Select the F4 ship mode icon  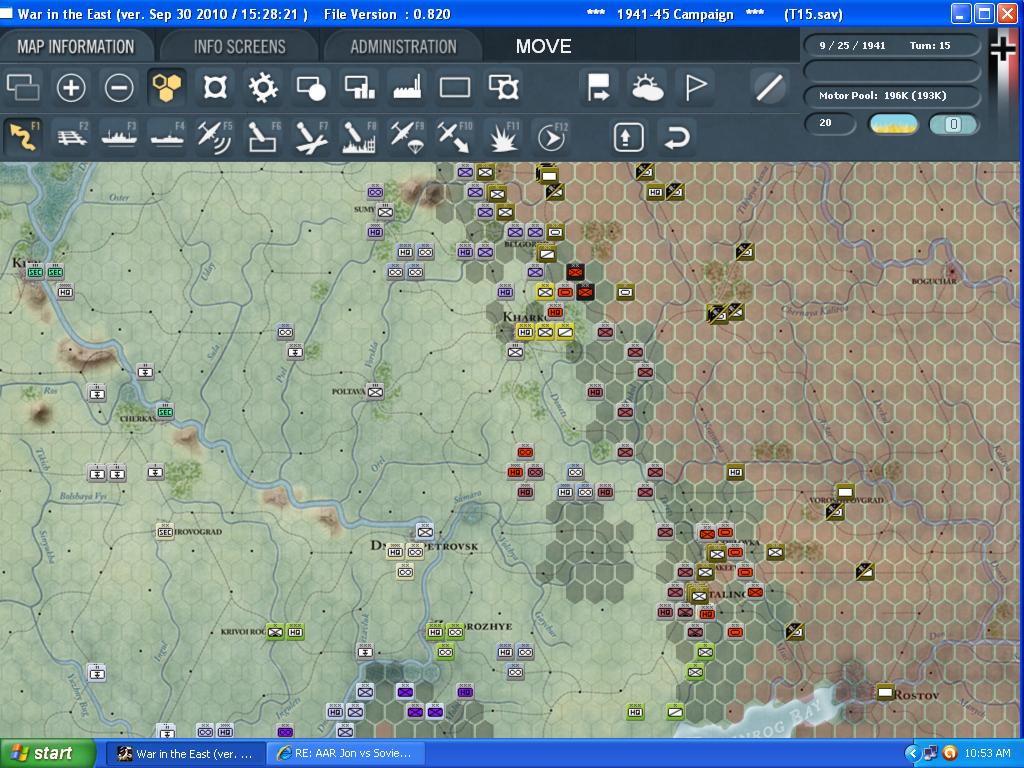click(167, 136)
